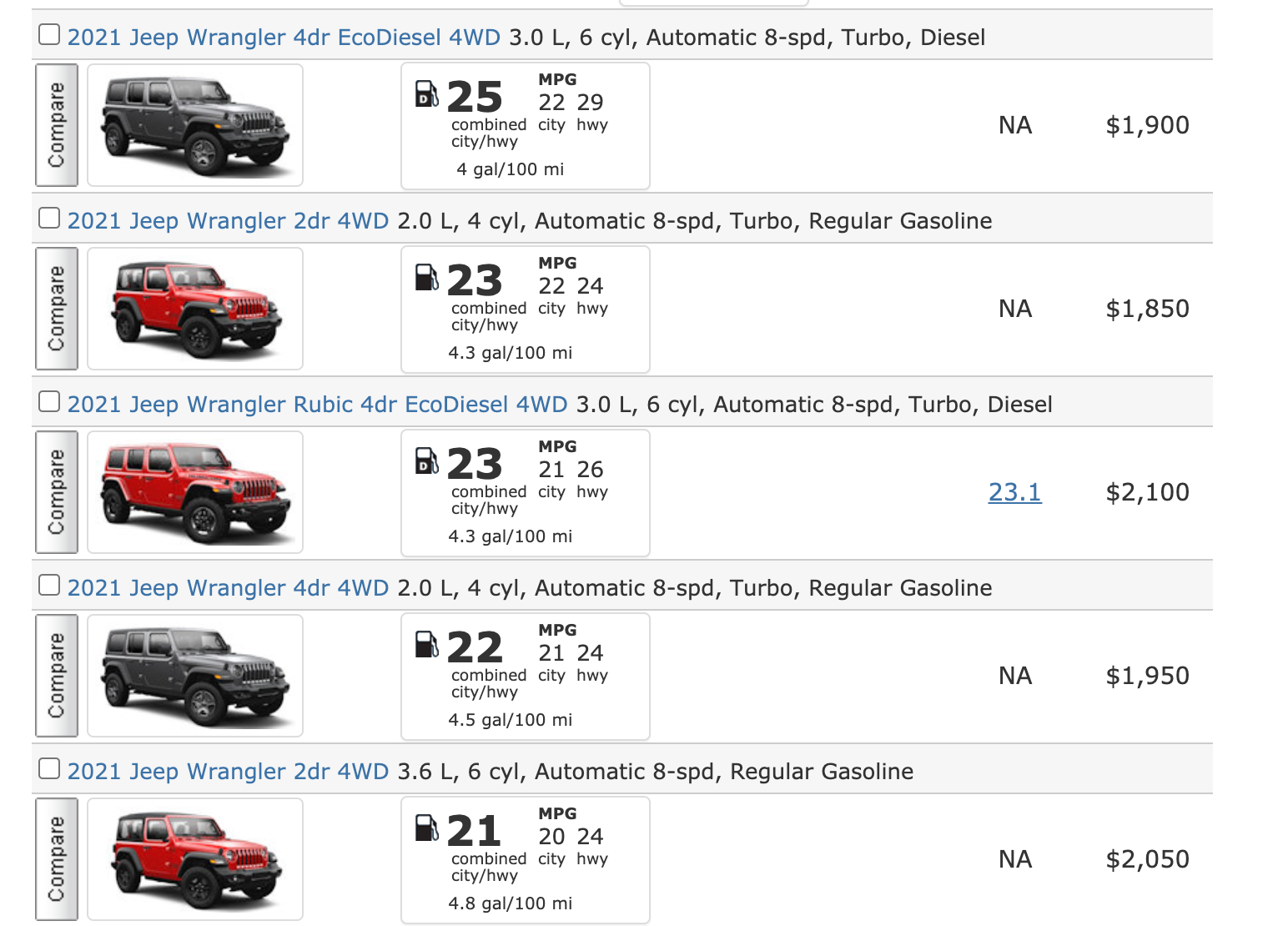Click red 2dr Wrangler 3.6 L thumbnail

point(195,859)
